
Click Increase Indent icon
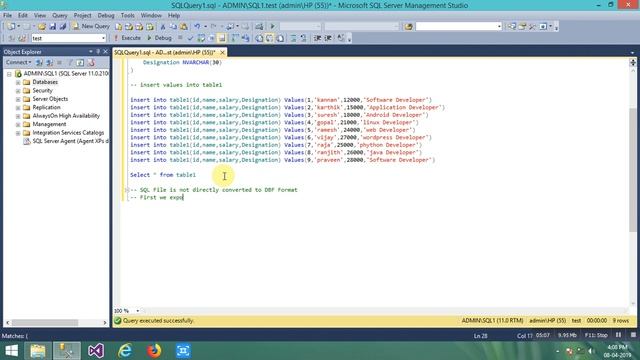click(328, 38)
